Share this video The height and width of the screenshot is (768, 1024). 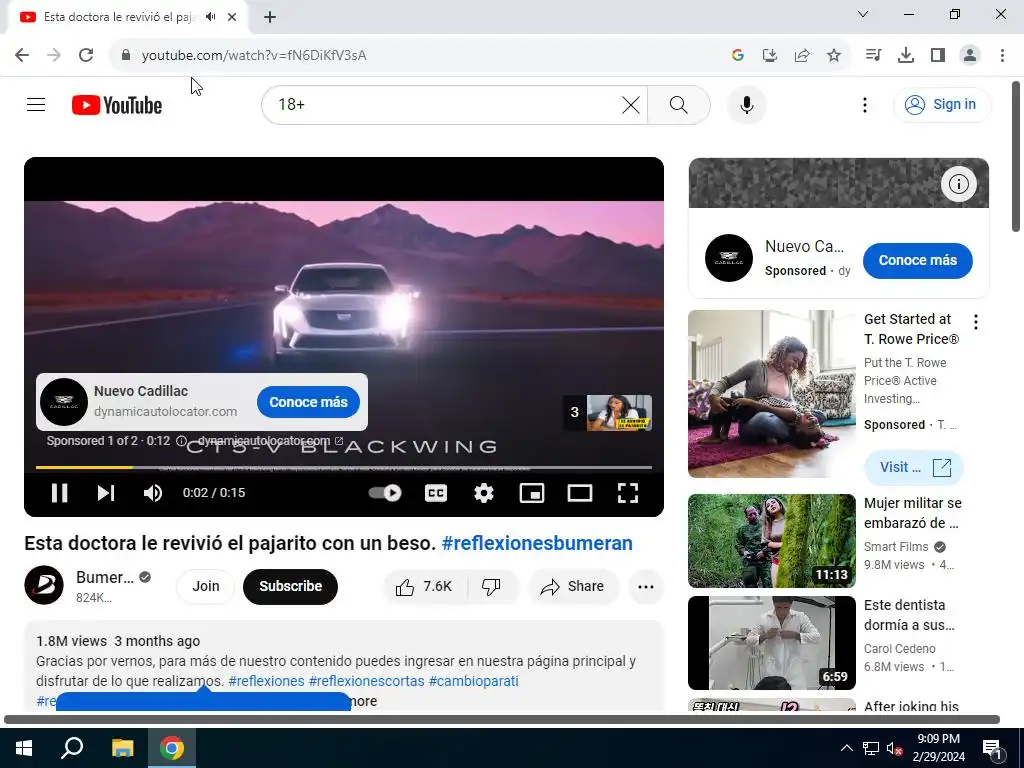pos(573,586)
